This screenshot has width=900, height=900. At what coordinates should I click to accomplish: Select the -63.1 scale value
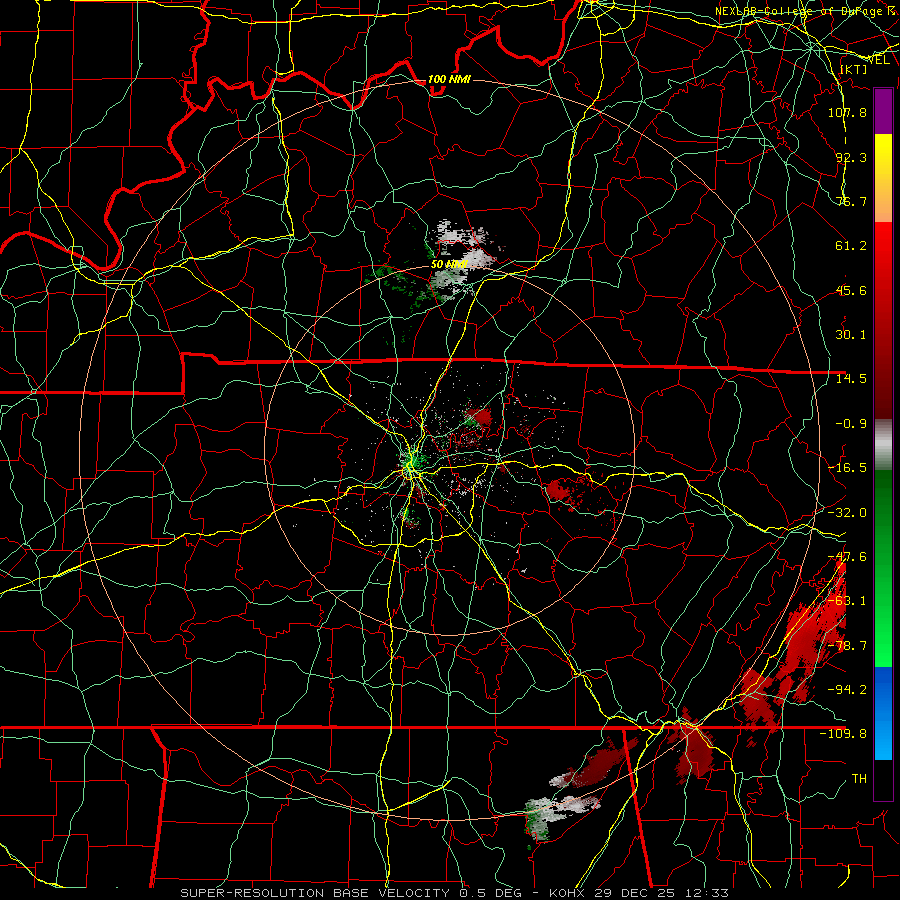pos(847,601)
